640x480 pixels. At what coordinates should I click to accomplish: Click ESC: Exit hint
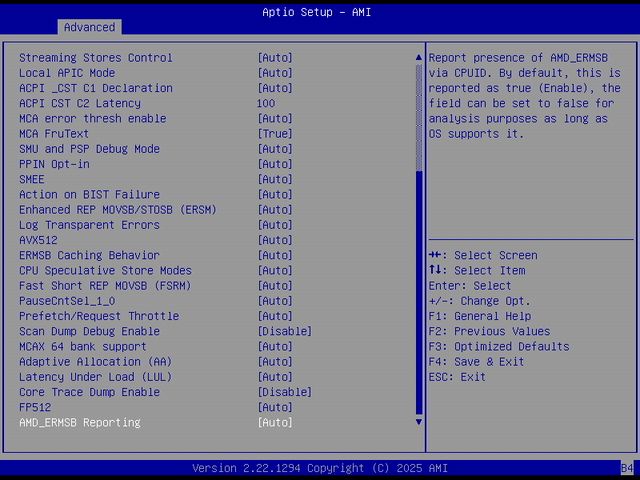(457, 377)
